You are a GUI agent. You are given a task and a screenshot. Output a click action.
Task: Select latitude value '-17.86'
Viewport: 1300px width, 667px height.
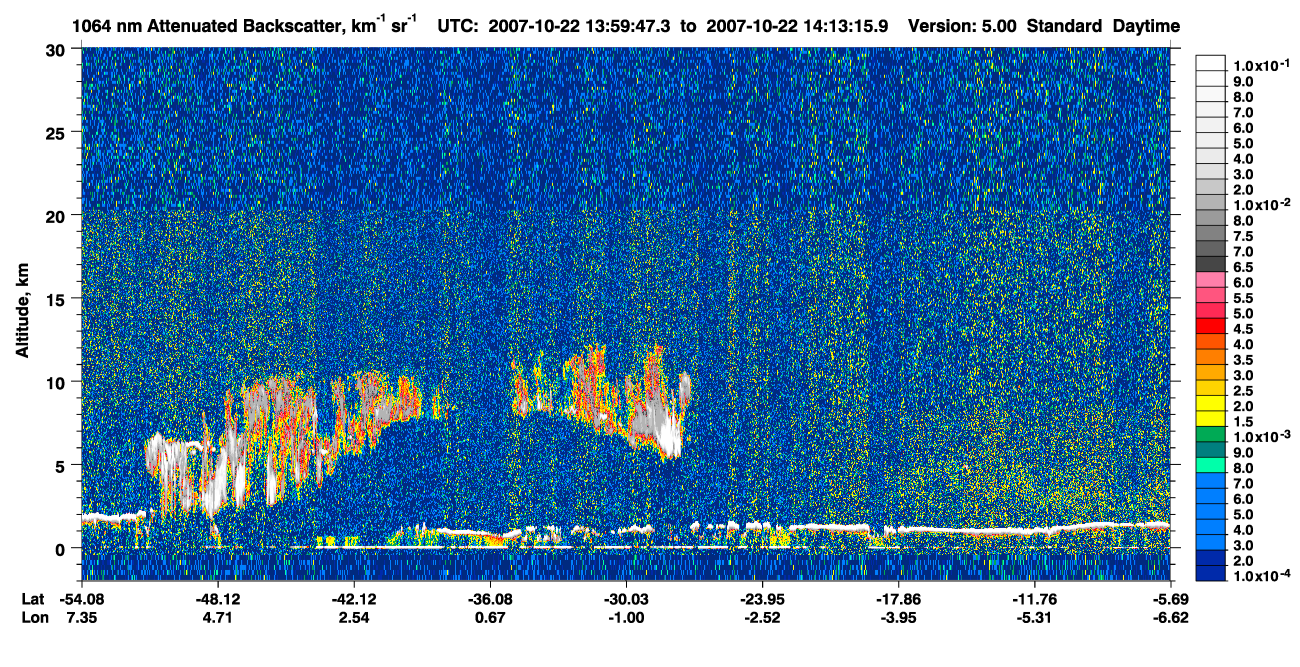(x=899, y=599)
